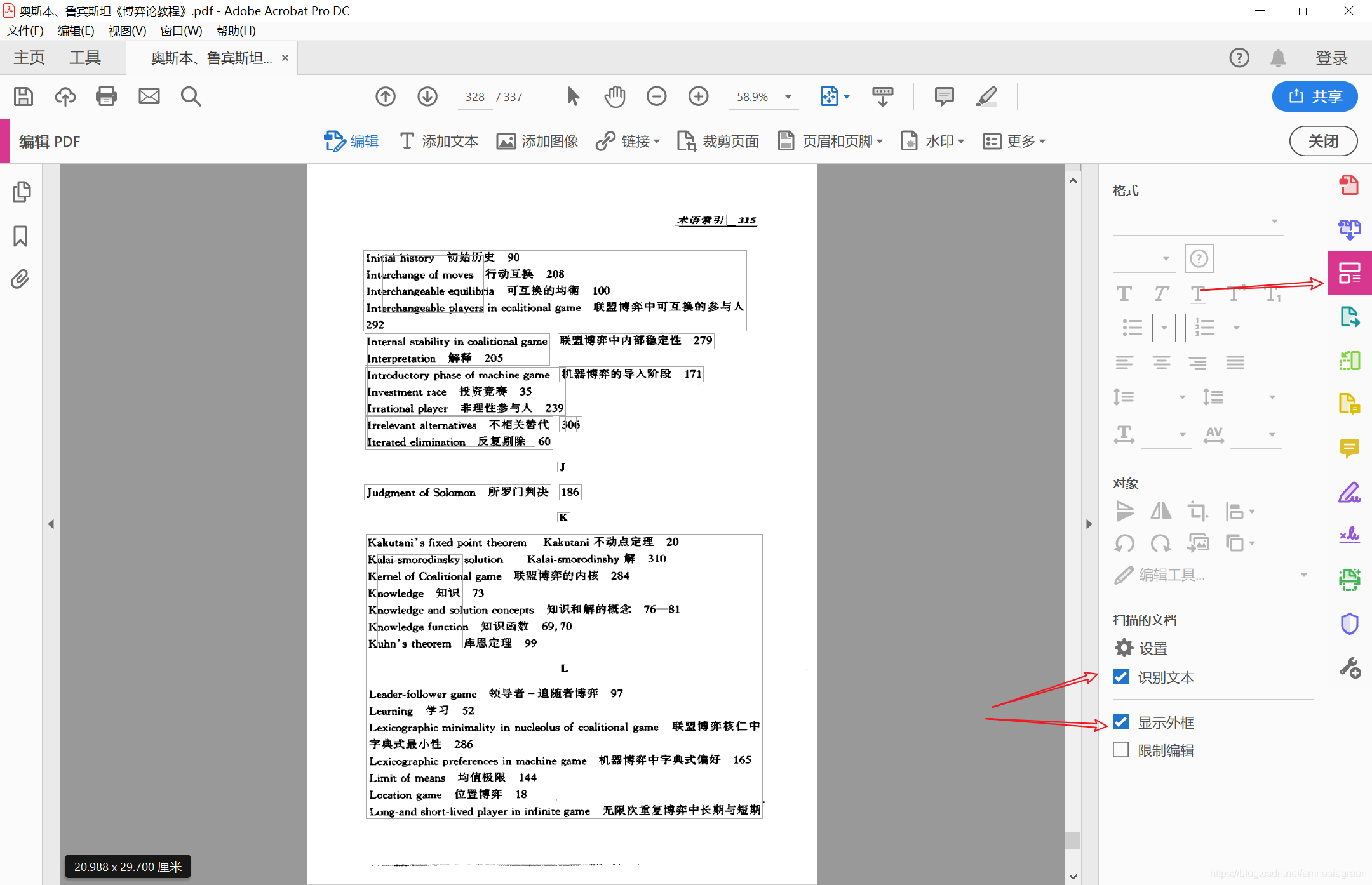
Task: Expand the 水印 dropdown
Action: pos(961,142)
